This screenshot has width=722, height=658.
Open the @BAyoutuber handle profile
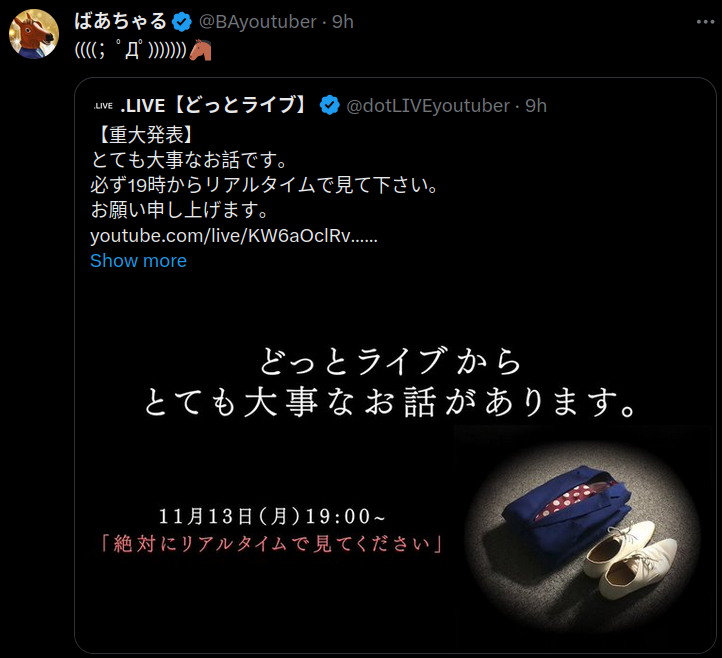pyautogui.click(x=257, y=22)
